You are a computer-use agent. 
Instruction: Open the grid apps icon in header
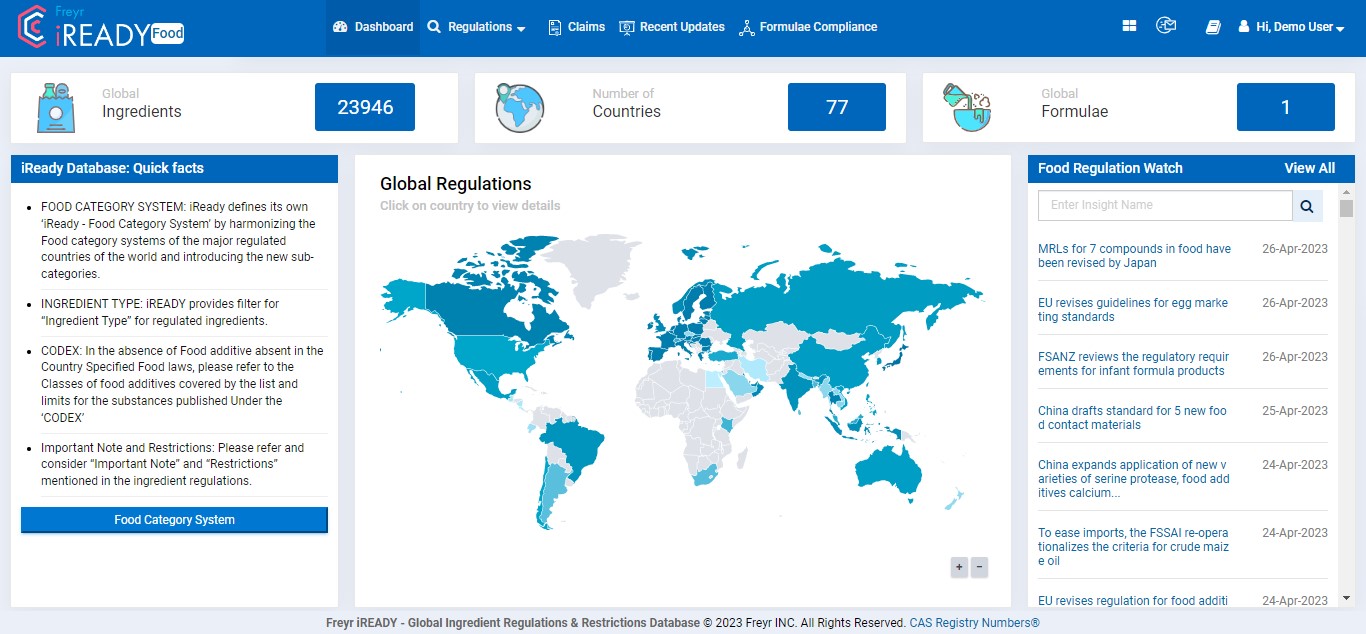1129,27
